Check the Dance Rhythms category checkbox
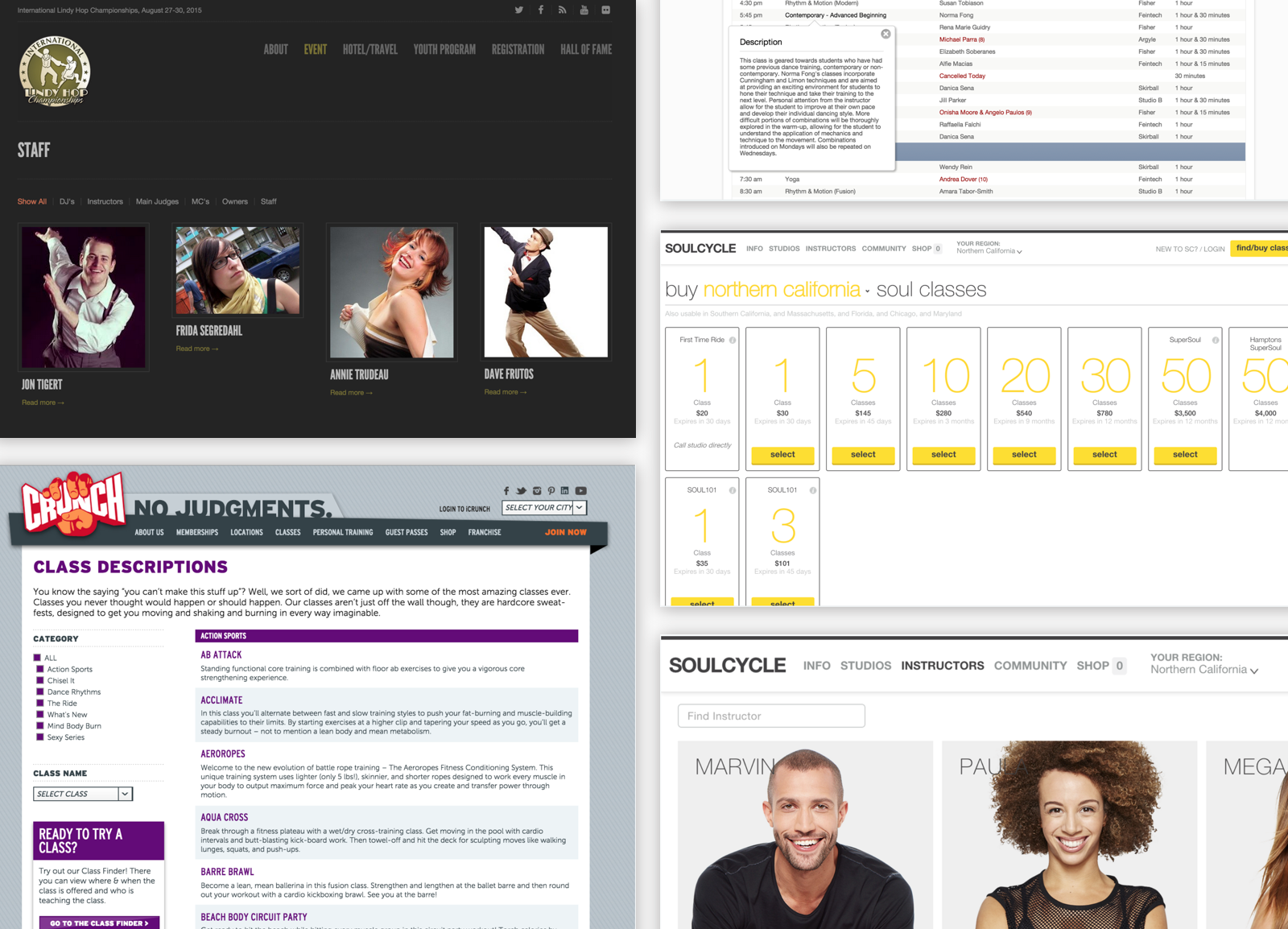This screenshot has height=929, width=1288. point(39,692)
